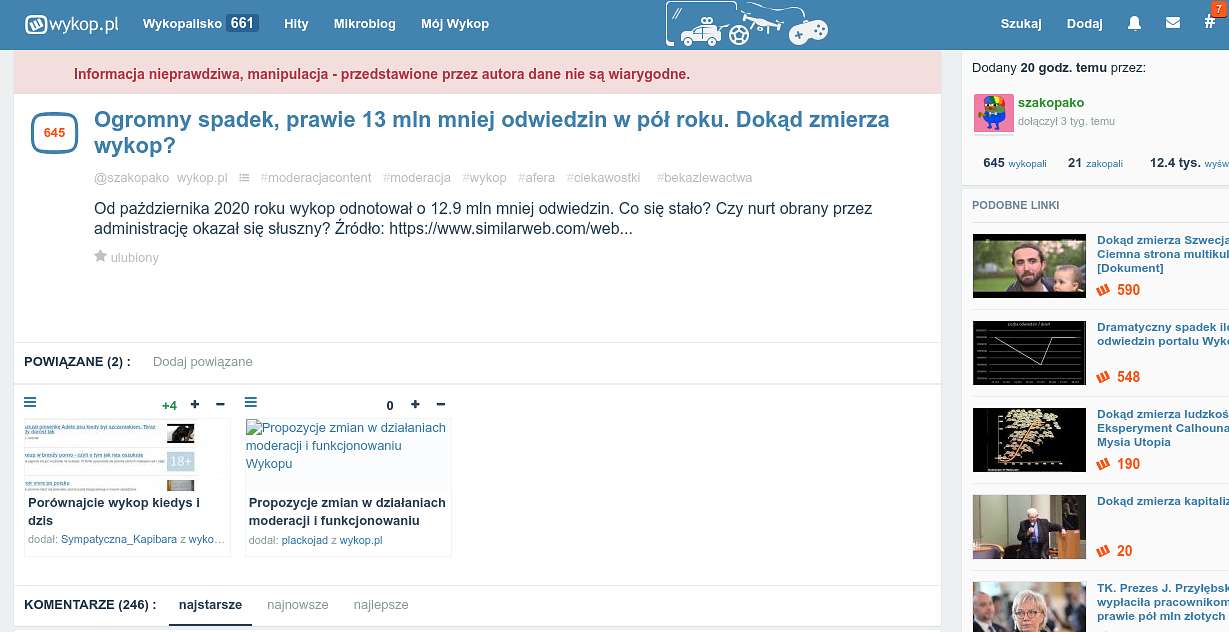The height and width of the screenshot is (632, 1229).
Task: Open szakopako username in sidebar
Action: [1051, 102]
